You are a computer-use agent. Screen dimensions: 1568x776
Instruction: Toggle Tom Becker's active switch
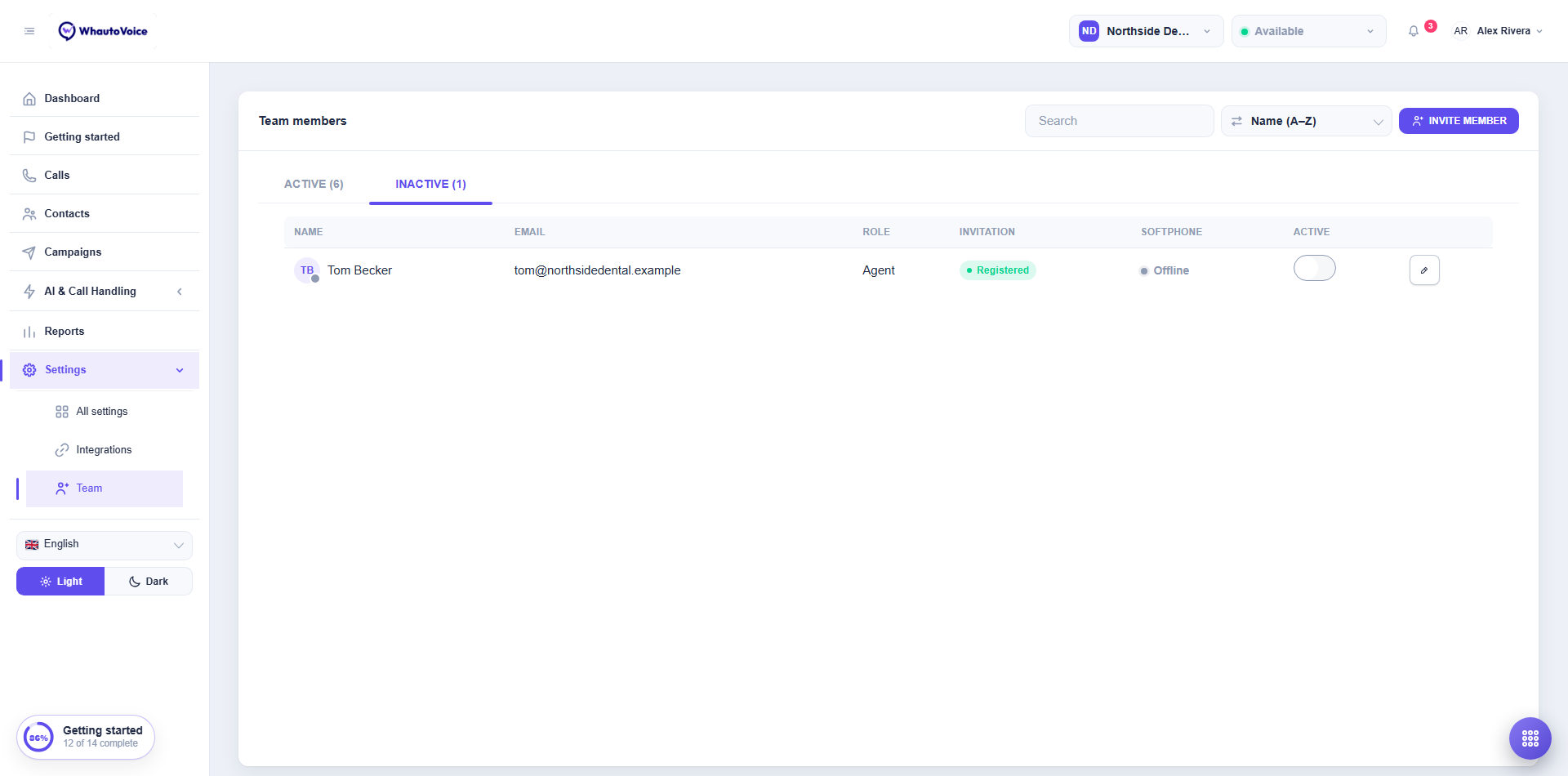click(x=1314, y=268)
